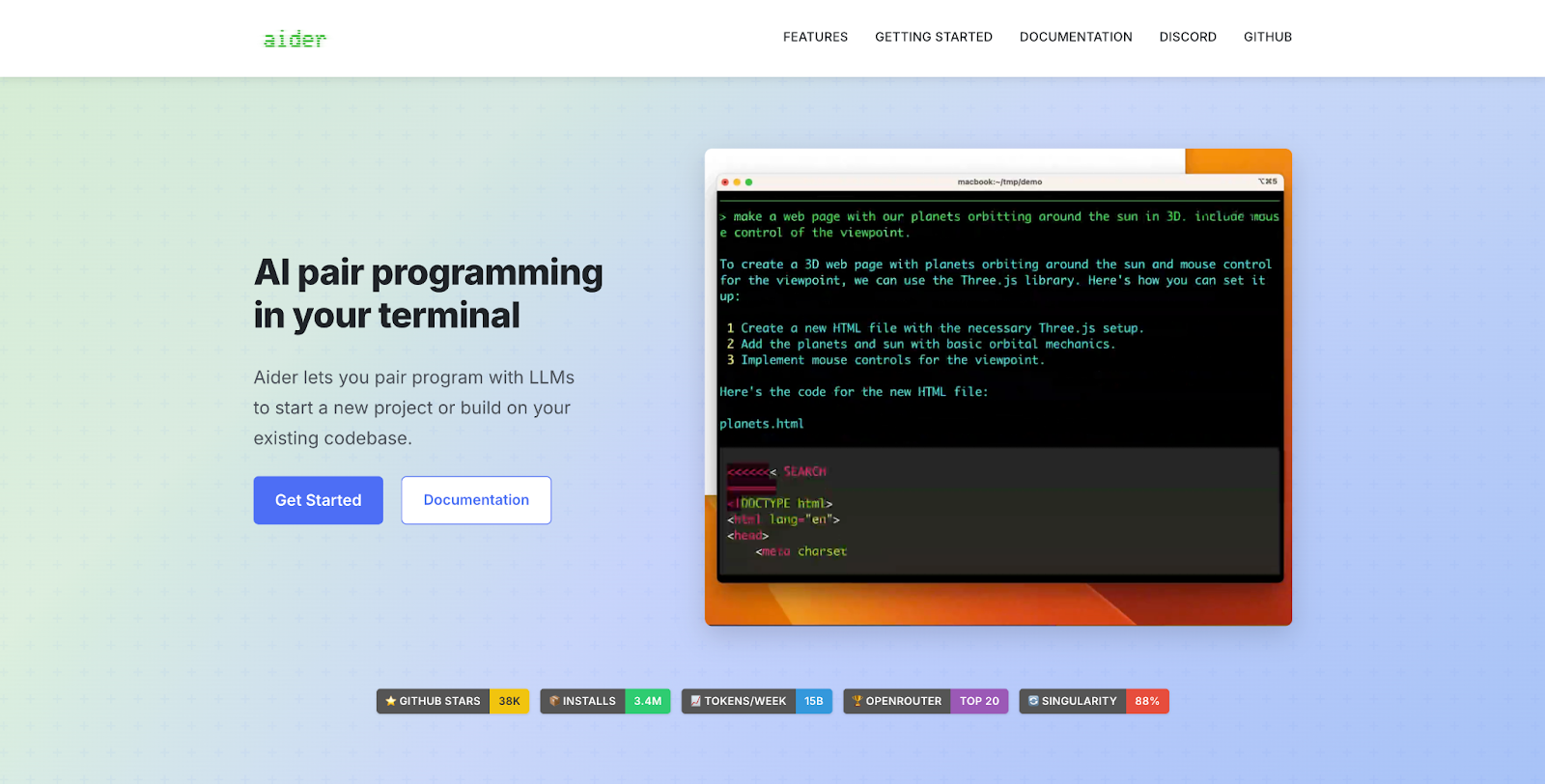
Task: Open the Discord nav link
Action: coord(1188,37)
